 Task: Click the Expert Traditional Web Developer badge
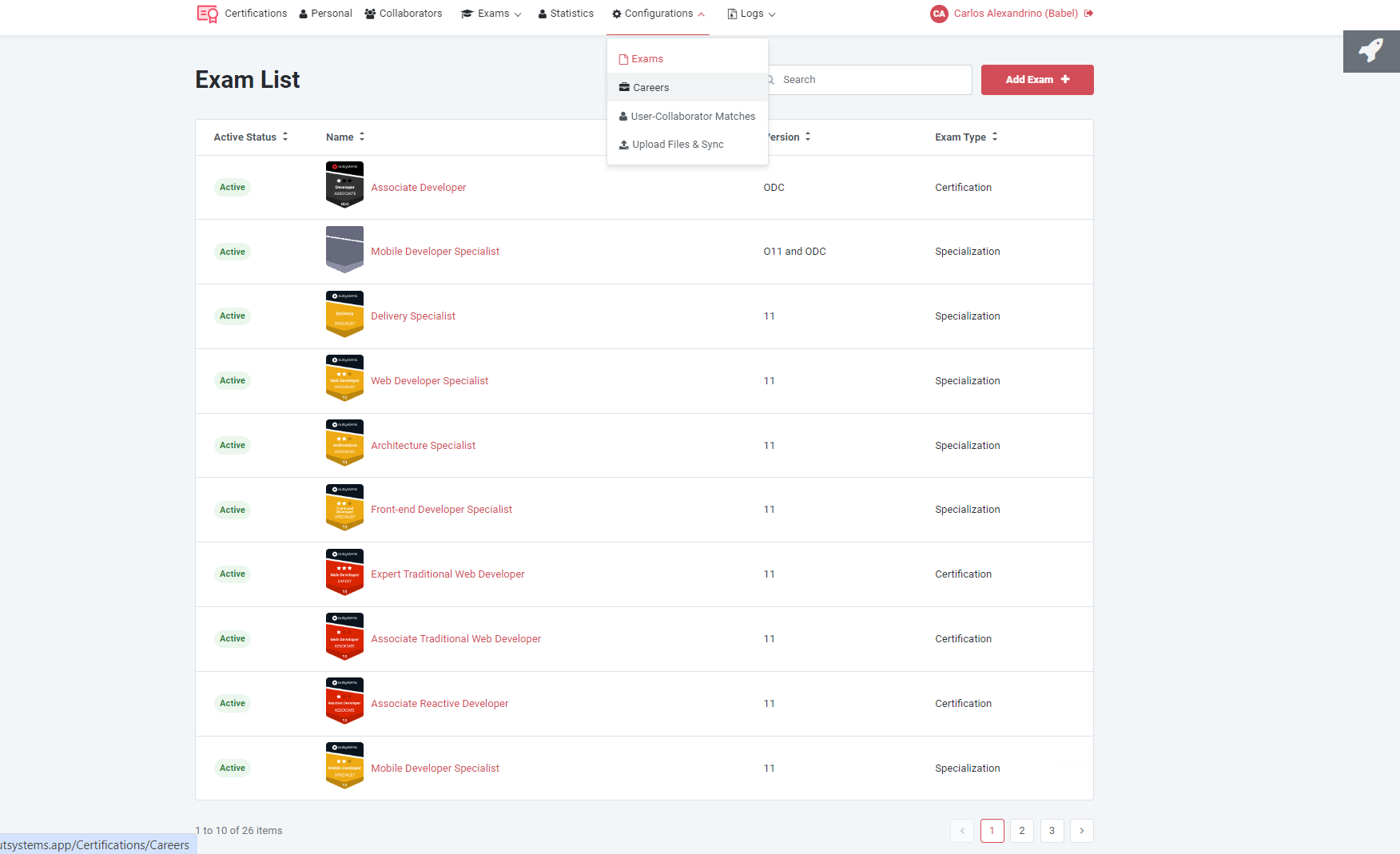[344, 572]
